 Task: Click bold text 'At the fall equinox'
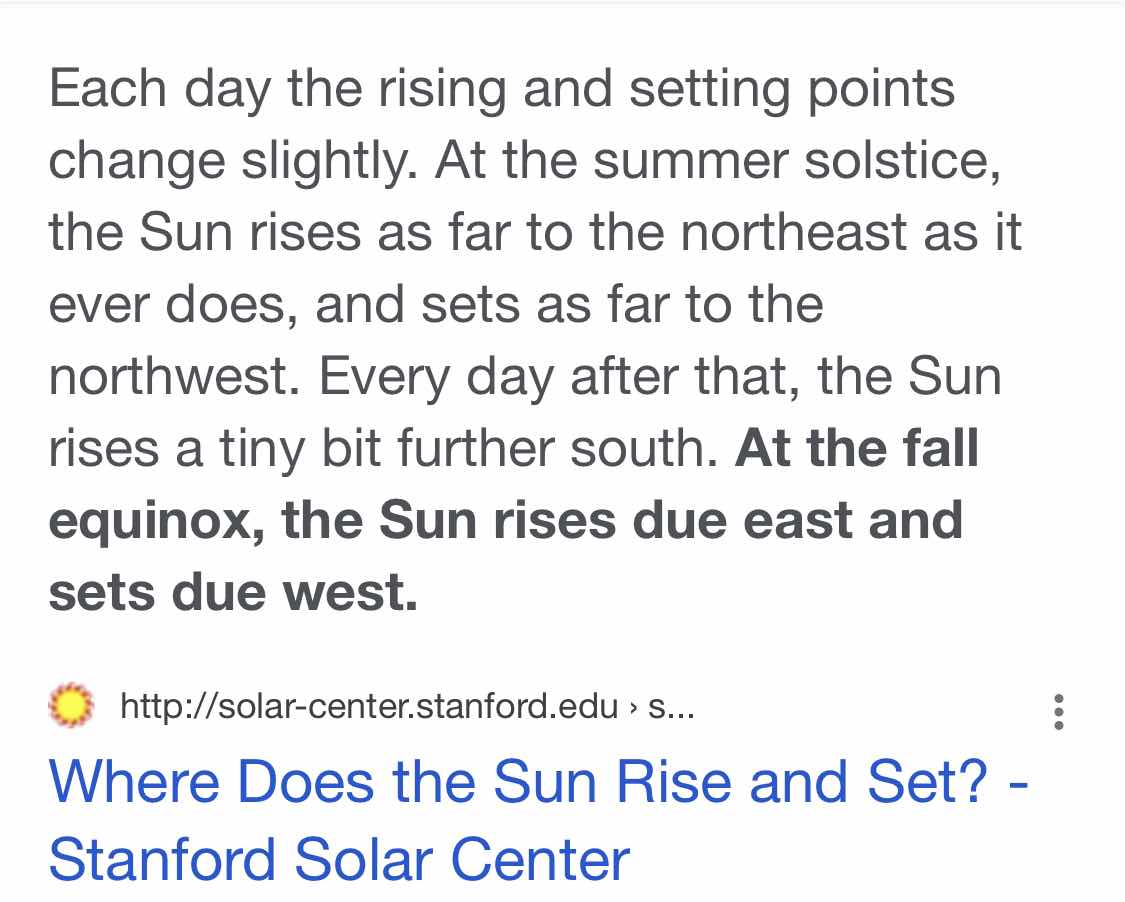point(514,484)
